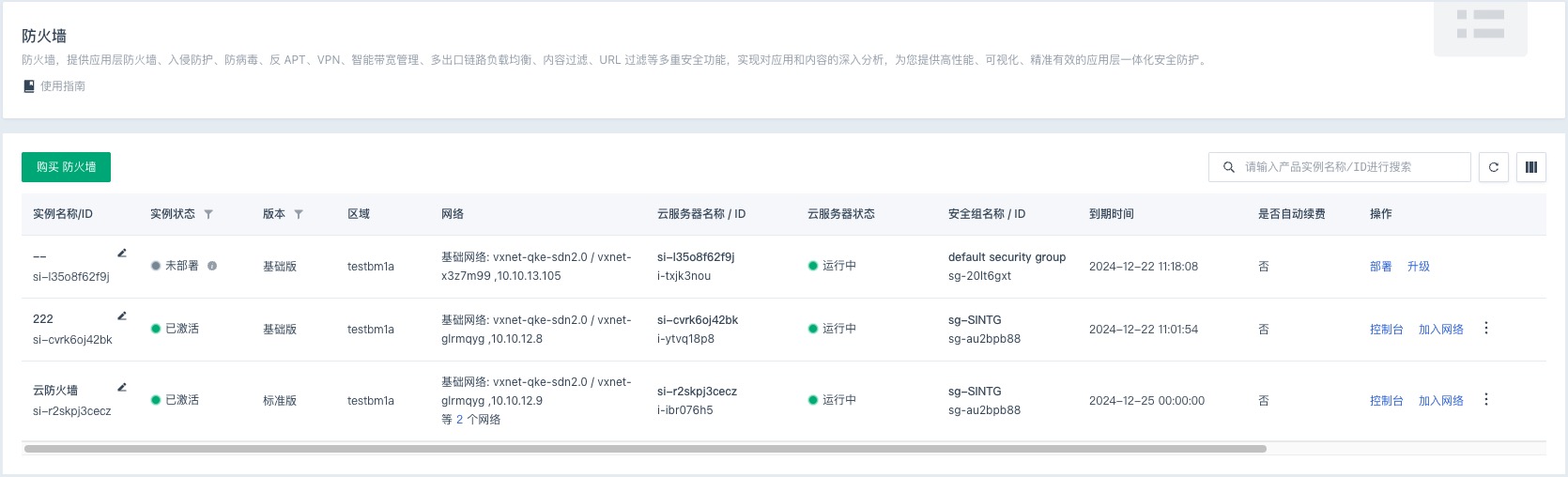Open 控制台 for instance 云防火墙
The image size is (1568, 477).
pyautogui.click(x=1387, y=401)
